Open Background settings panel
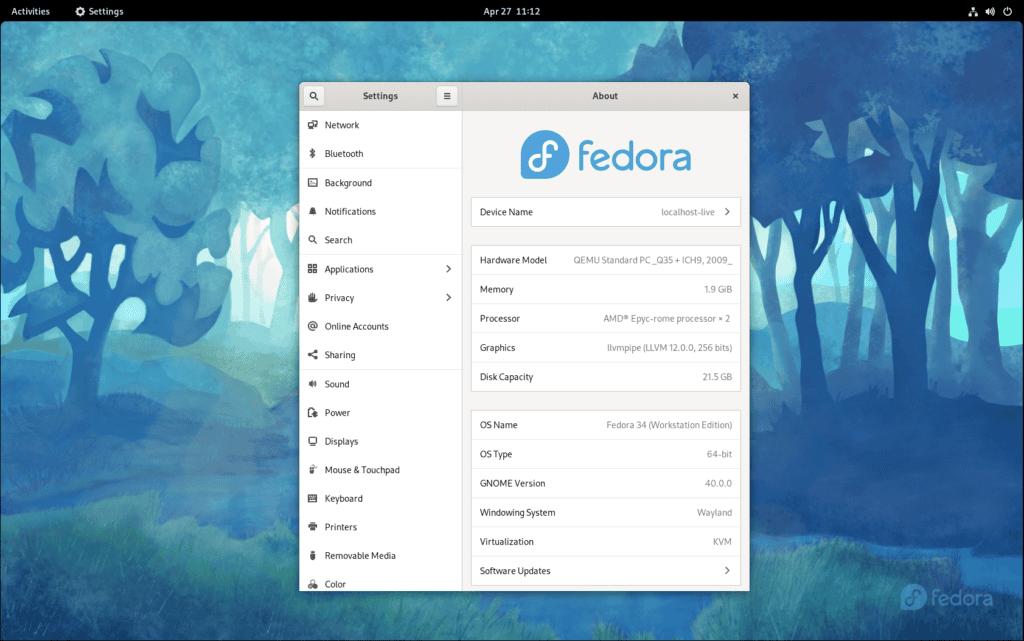 (381, 183)
